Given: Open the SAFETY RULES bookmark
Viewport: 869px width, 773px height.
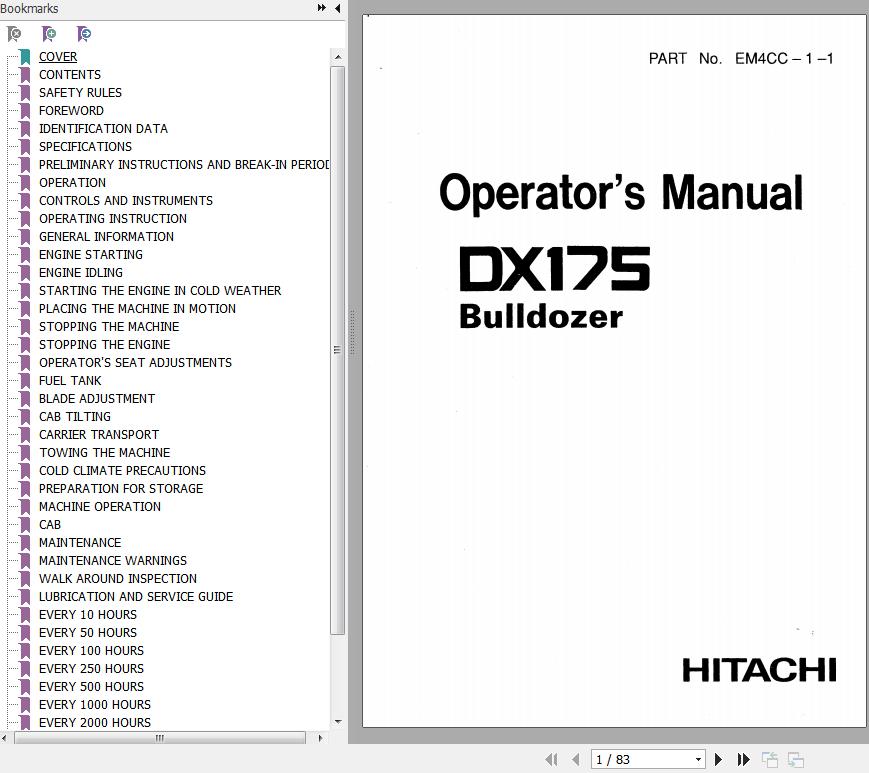Looking at the screenshot, I should 80,93.
